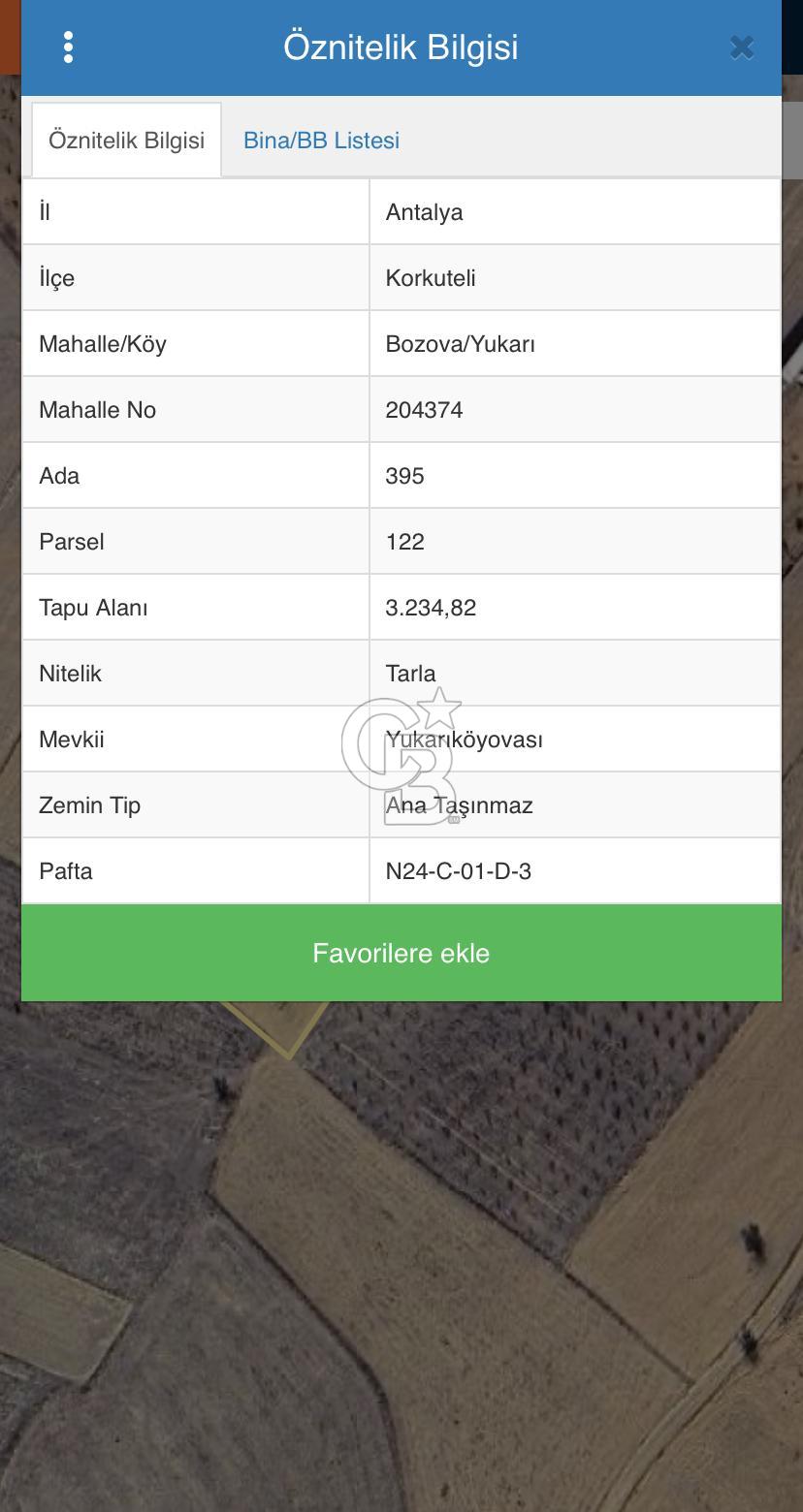Viewport: 803px width, 1512px height.
Task: Click the Korkuteli district value
Action: pyautogui.click(x=431, y=278)
